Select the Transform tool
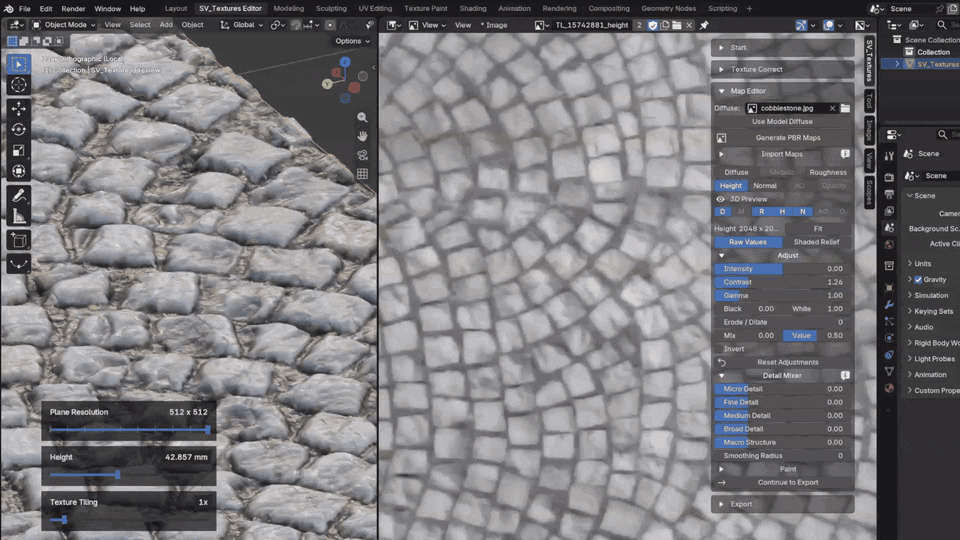Image resolution: width=960 pixels, height=540 pixels. click(19, 171)
